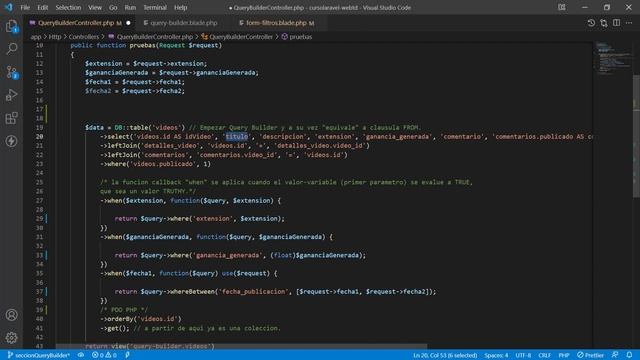
Task: Open the Manage gear icon
Action: [x=11, y=338]
